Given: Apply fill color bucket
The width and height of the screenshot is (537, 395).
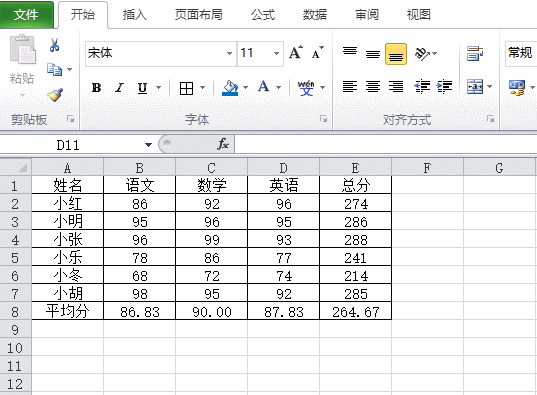Looking at the screenshot, I should [x=230, y=88].
